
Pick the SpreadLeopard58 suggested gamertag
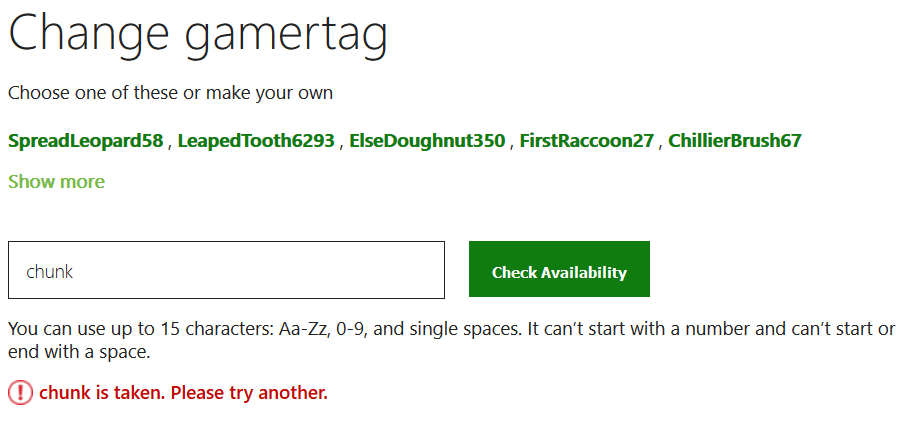[85, 141]
